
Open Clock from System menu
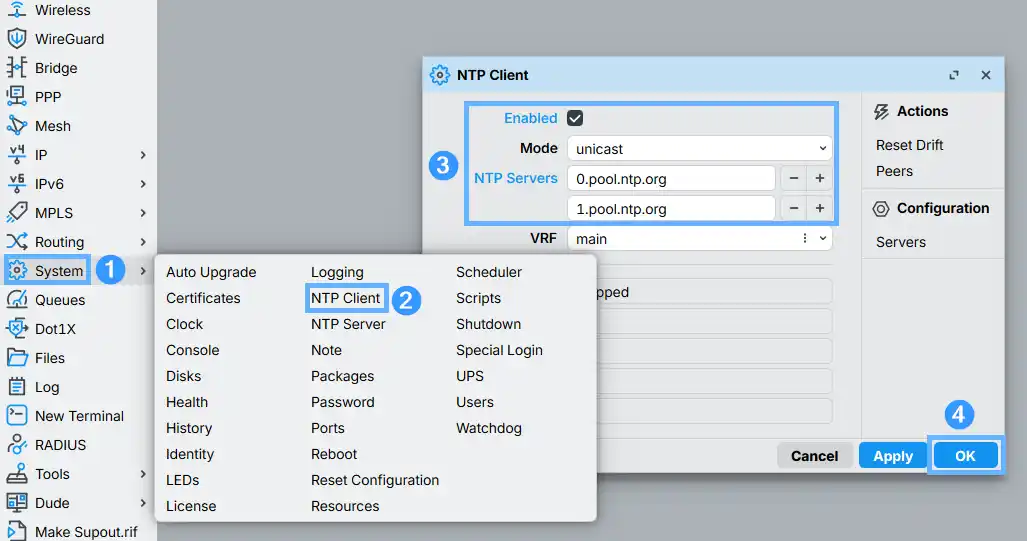184,324
